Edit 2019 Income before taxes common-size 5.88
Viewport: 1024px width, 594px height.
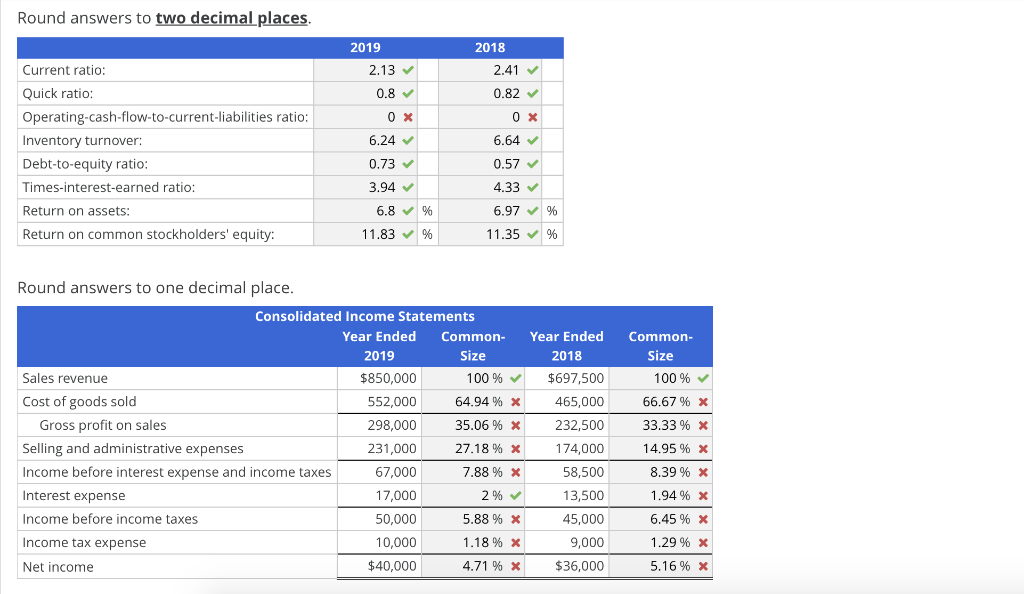473,520
